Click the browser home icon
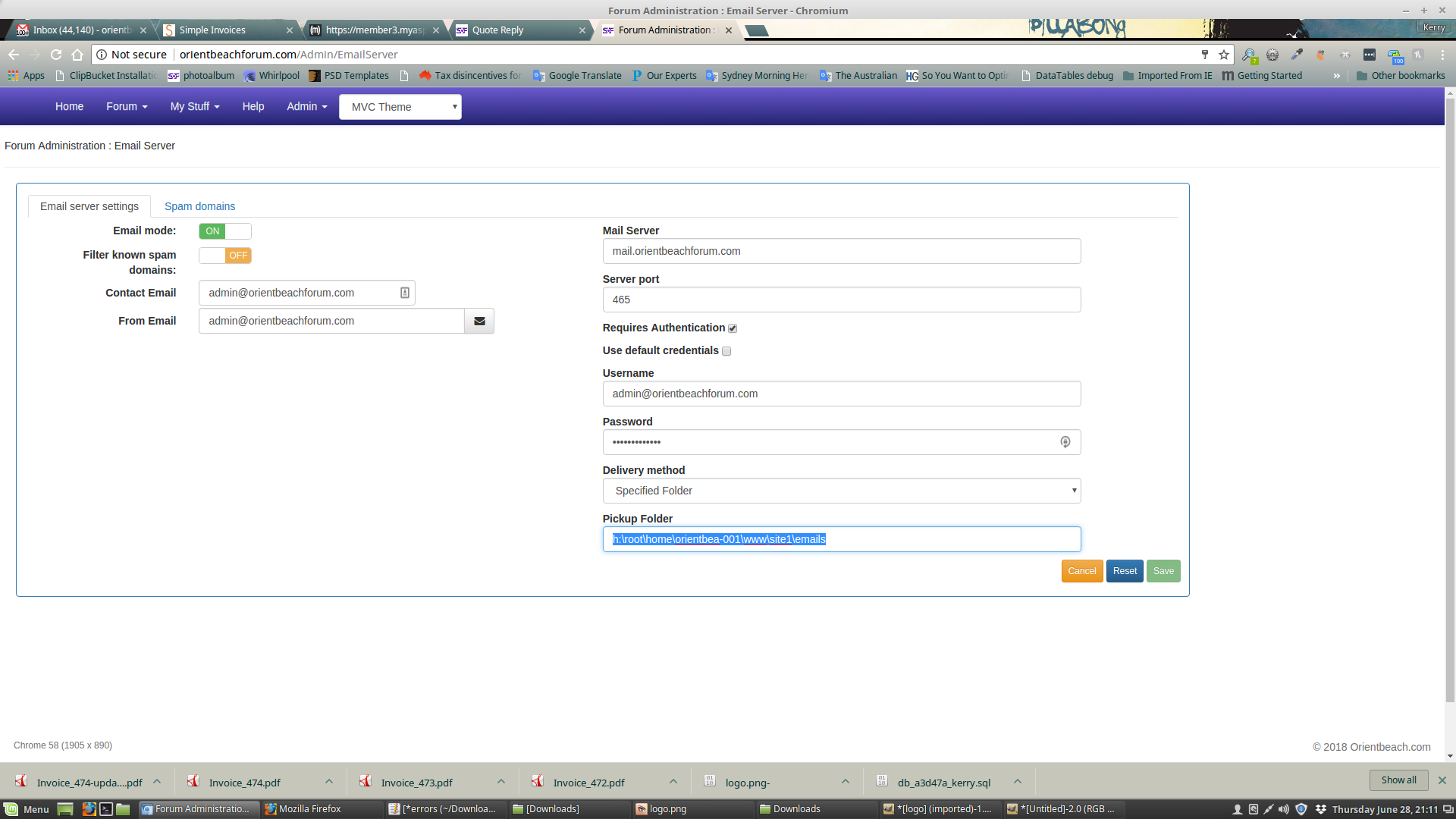Image resolution: width=1456 pixels, height=819 pixels. pos(77,55)
